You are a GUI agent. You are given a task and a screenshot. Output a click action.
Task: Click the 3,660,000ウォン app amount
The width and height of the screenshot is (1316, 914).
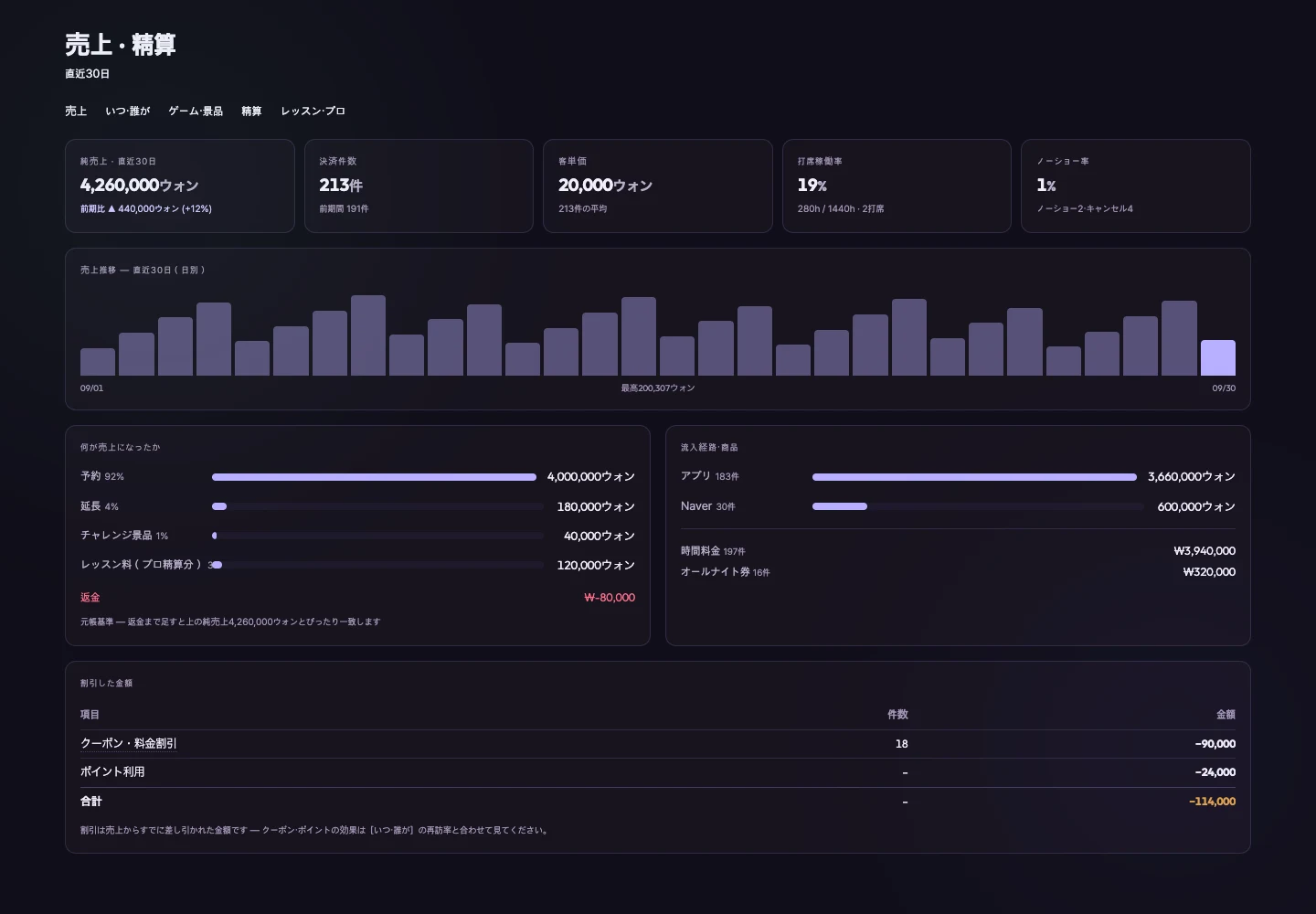1191,477
